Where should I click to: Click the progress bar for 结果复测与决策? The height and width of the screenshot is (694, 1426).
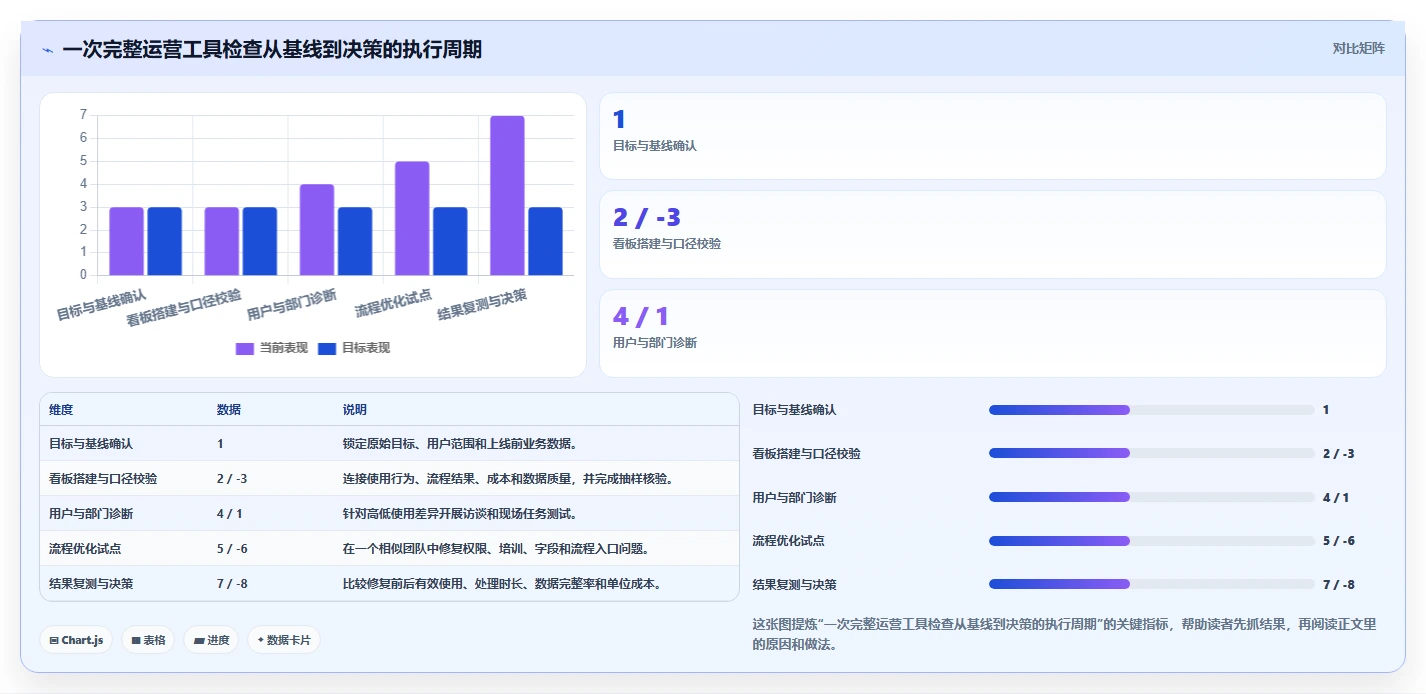point(1151,584)
